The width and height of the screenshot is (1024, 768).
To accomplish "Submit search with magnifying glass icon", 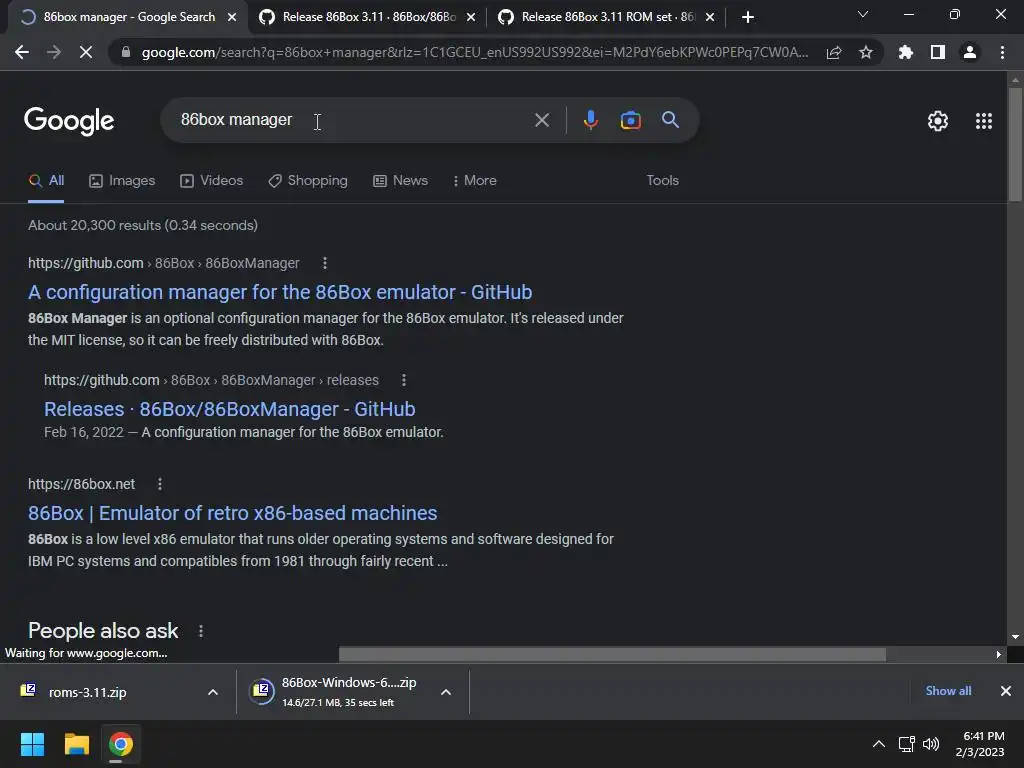I will click(x=670, y=120).
